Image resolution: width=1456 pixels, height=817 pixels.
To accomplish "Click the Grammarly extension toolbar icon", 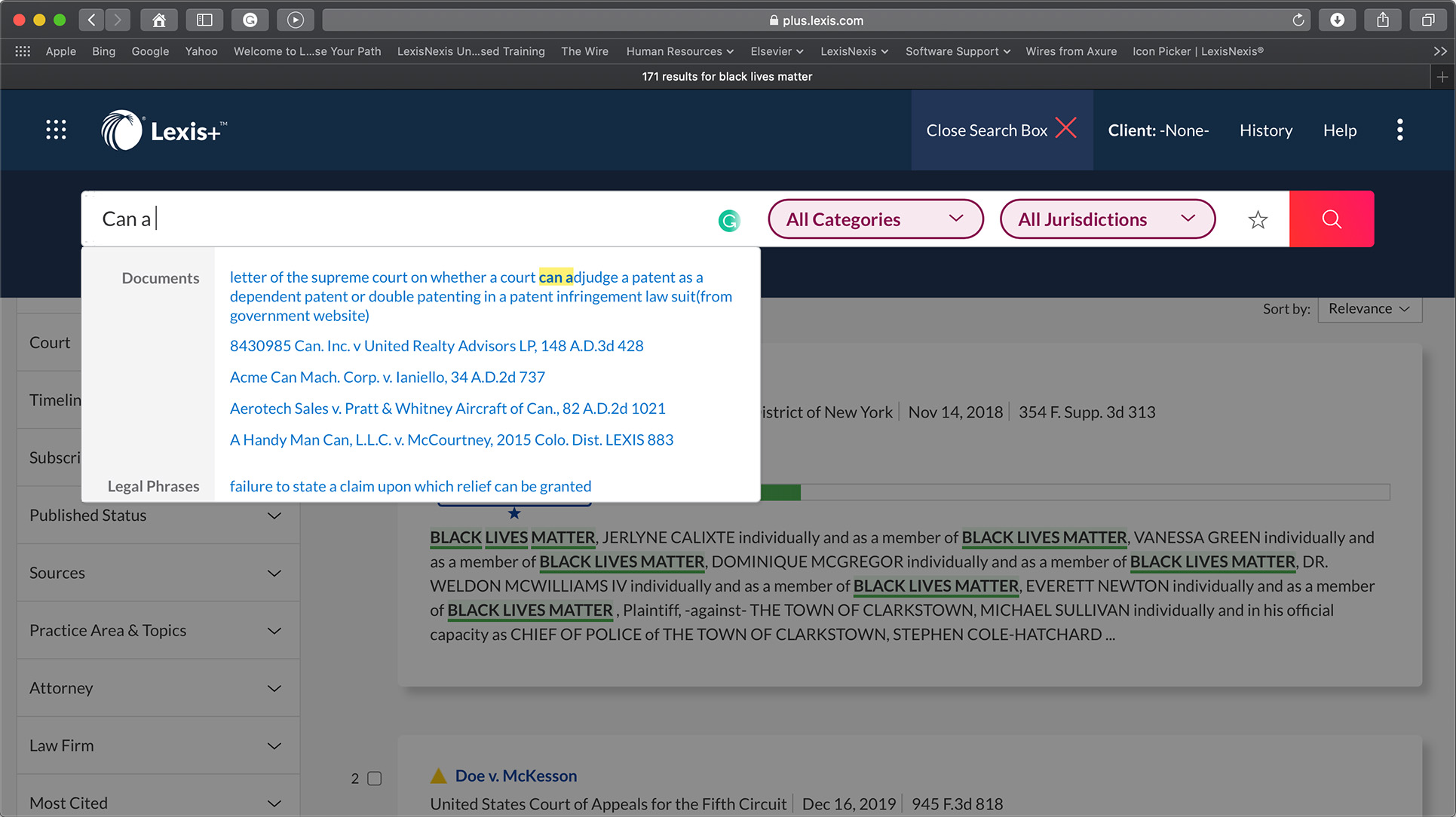I will [250, 20].
